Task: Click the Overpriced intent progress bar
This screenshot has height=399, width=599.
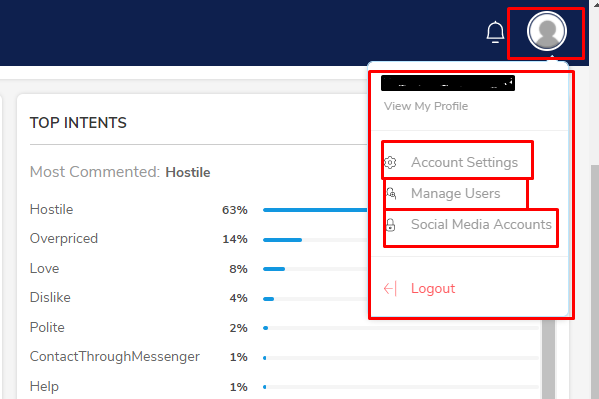Action: click(x=315, y=240)
